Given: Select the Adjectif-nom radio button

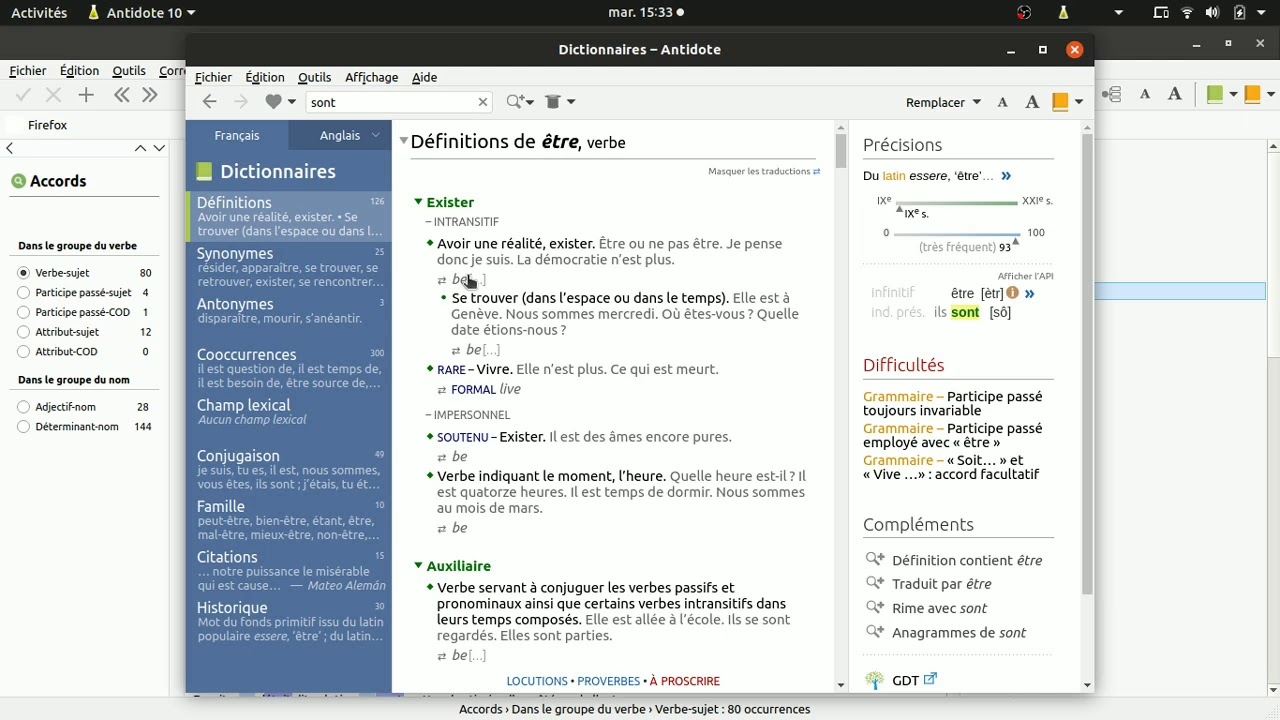Looking at the screenshot, I should tap(24, 407).
